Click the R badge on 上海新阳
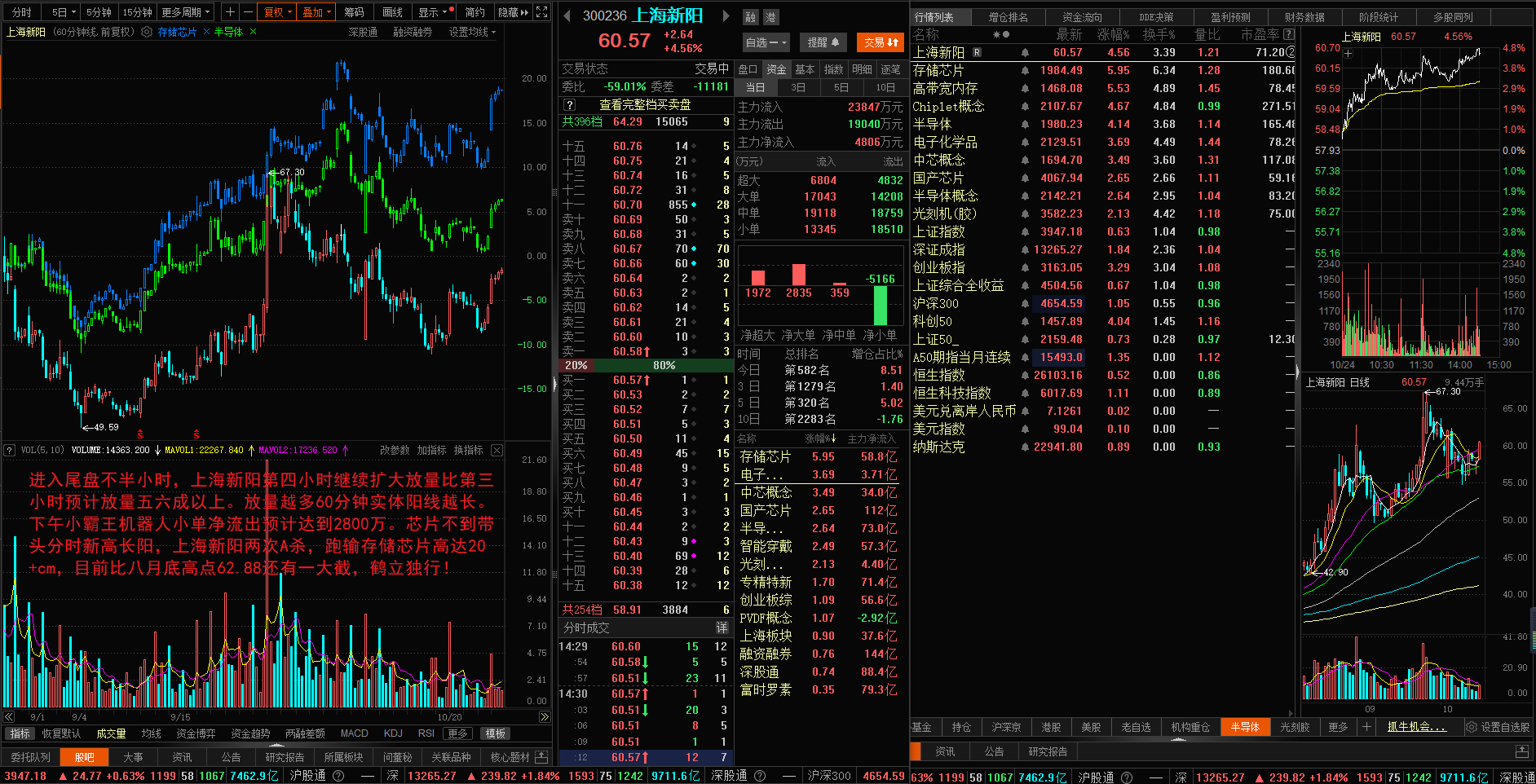1536x784 pixels. coord(977,52)
